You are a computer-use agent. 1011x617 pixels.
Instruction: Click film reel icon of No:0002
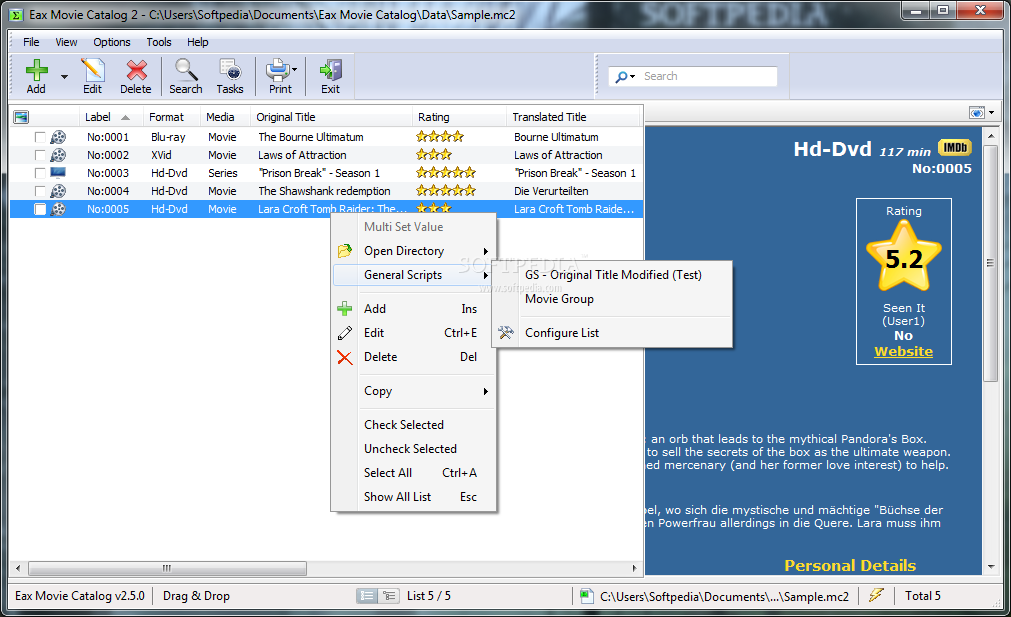(58, 155)
